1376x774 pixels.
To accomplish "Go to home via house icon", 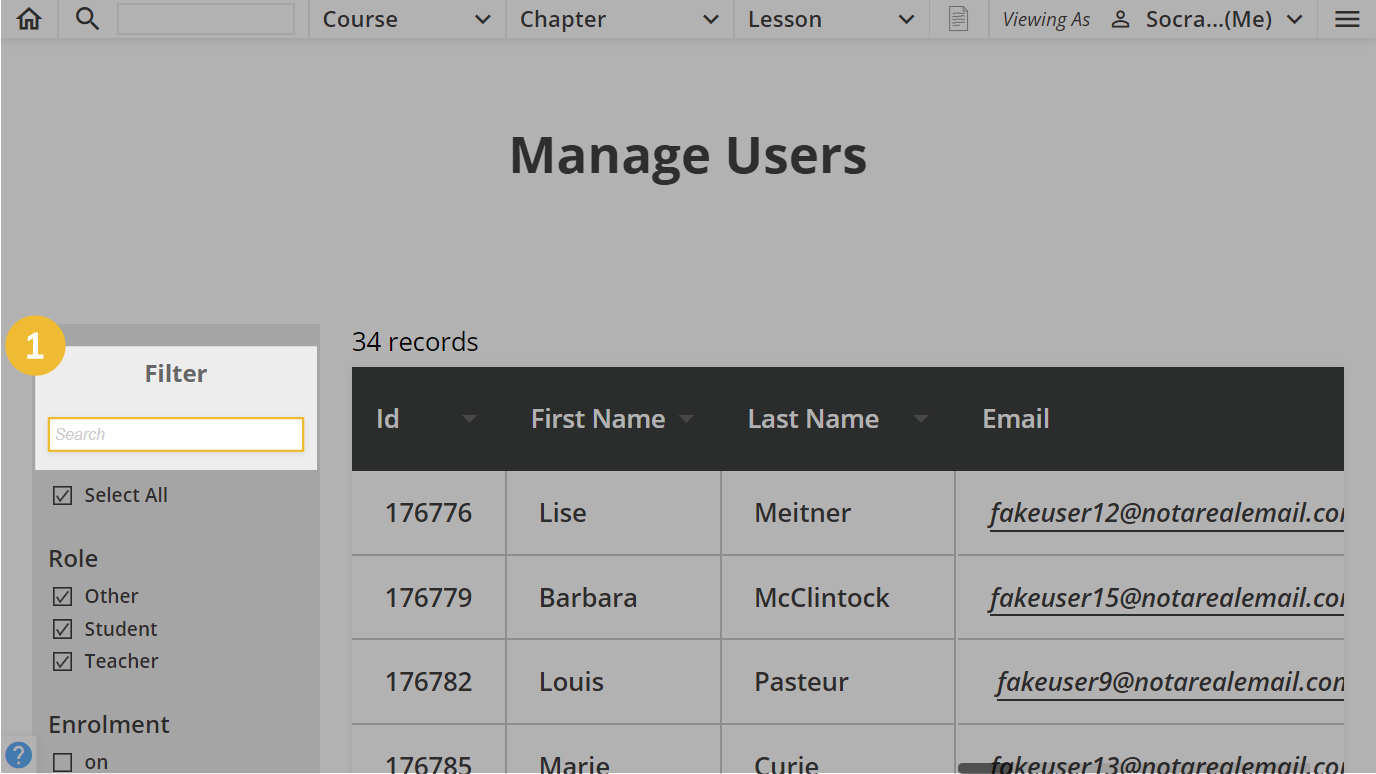I will click(29, 19).
